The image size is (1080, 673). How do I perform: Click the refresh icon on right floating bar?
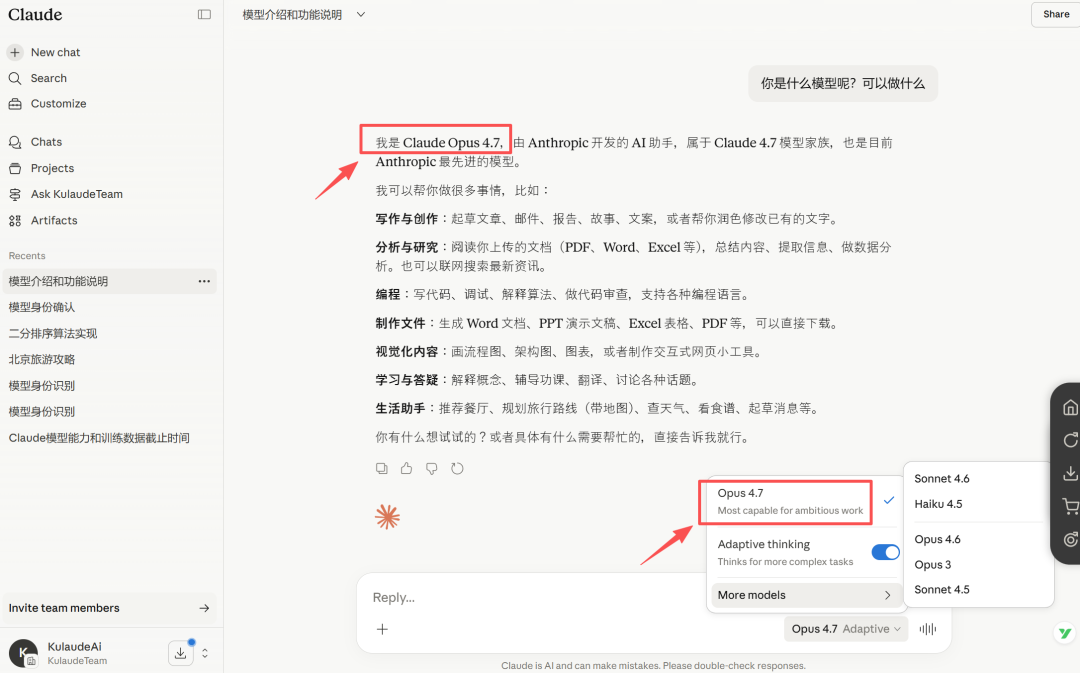click(x=1070, y=440)
